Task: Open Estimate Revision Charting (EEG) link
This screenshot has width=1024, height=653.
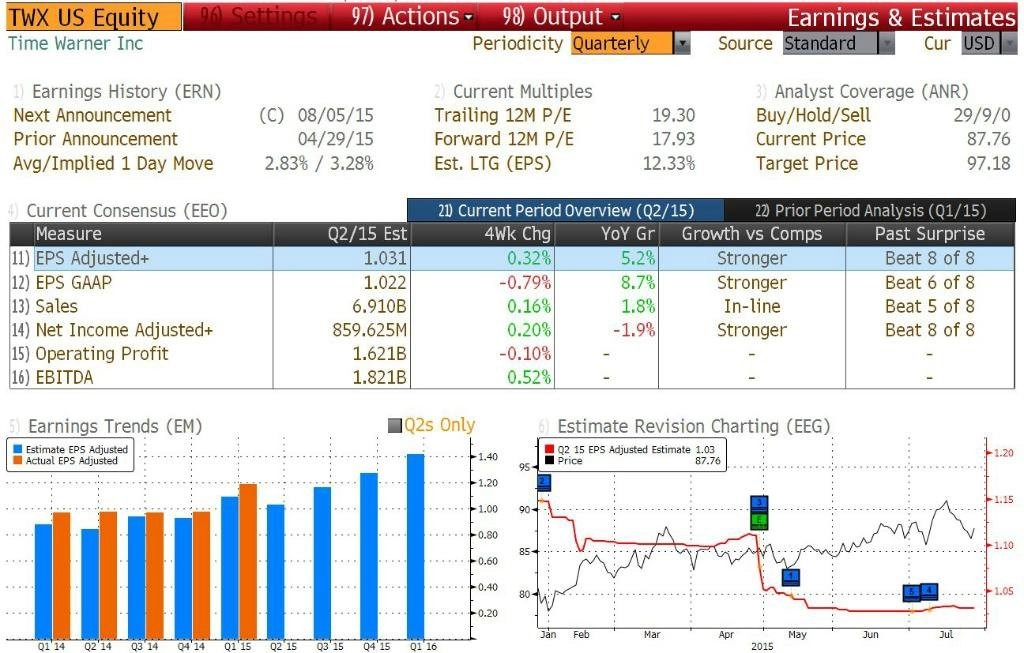Action: tap(694, 426)
